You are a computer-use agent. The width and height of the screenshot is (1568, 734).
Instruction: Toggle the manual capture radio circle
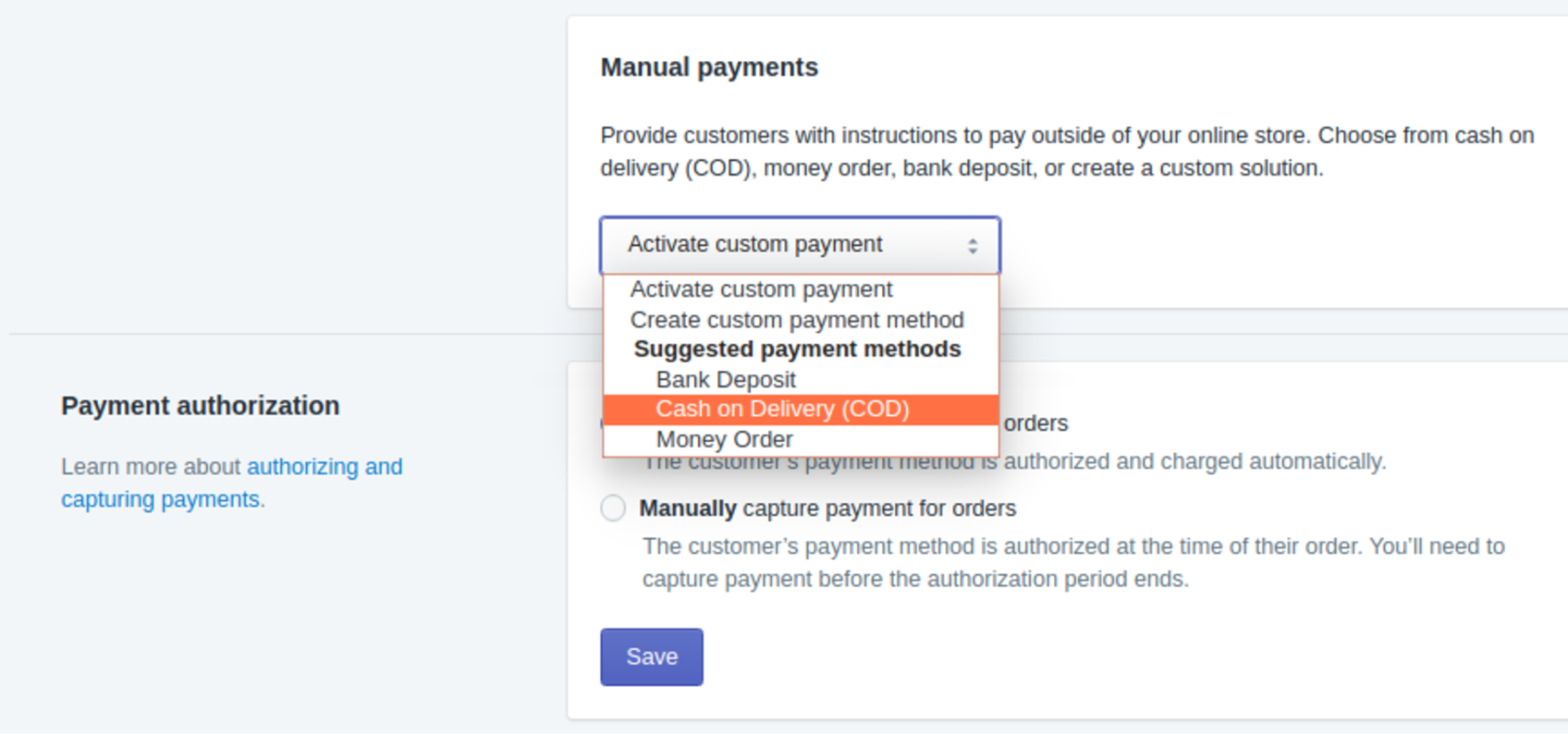click(612, 509)
